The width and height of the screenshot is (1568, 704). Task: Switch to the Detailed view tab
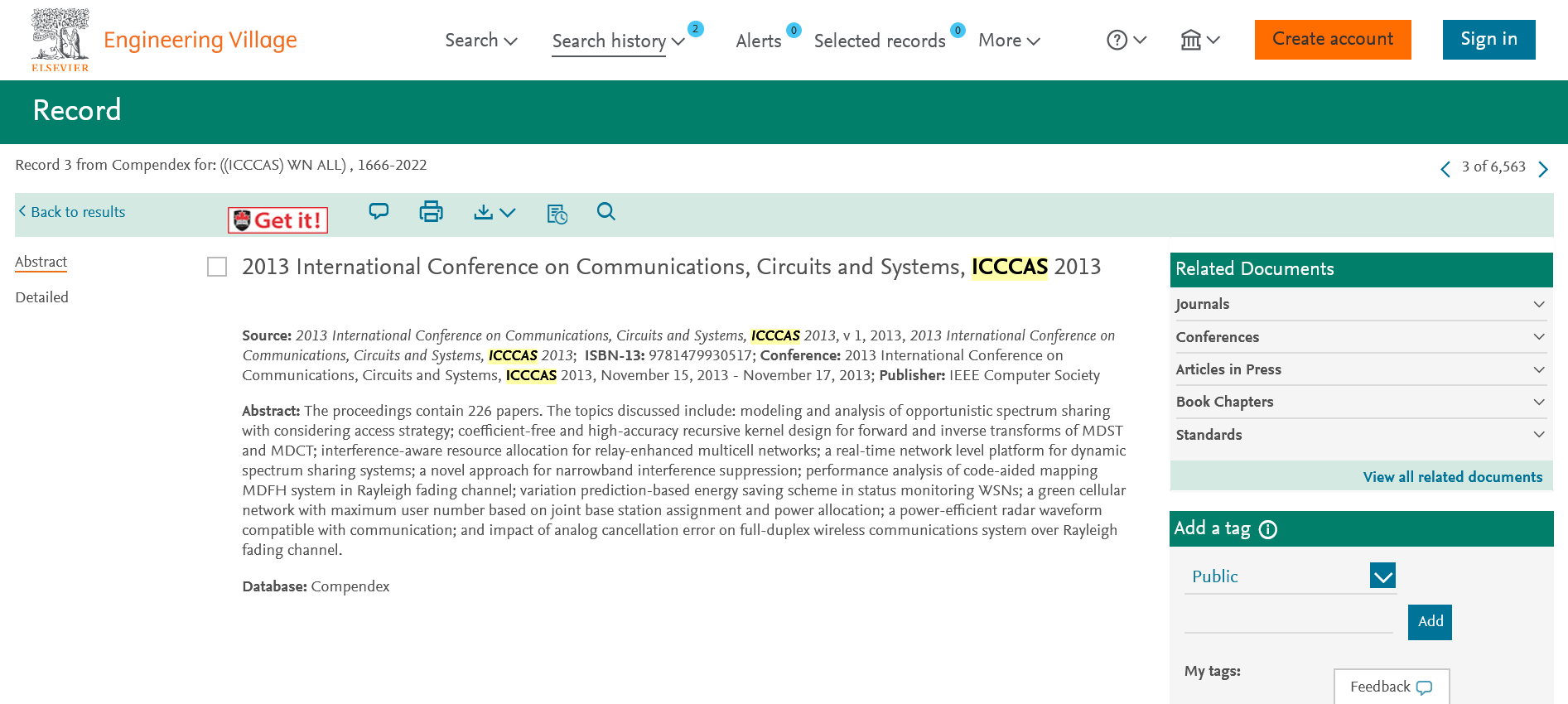tap(41, 297)
